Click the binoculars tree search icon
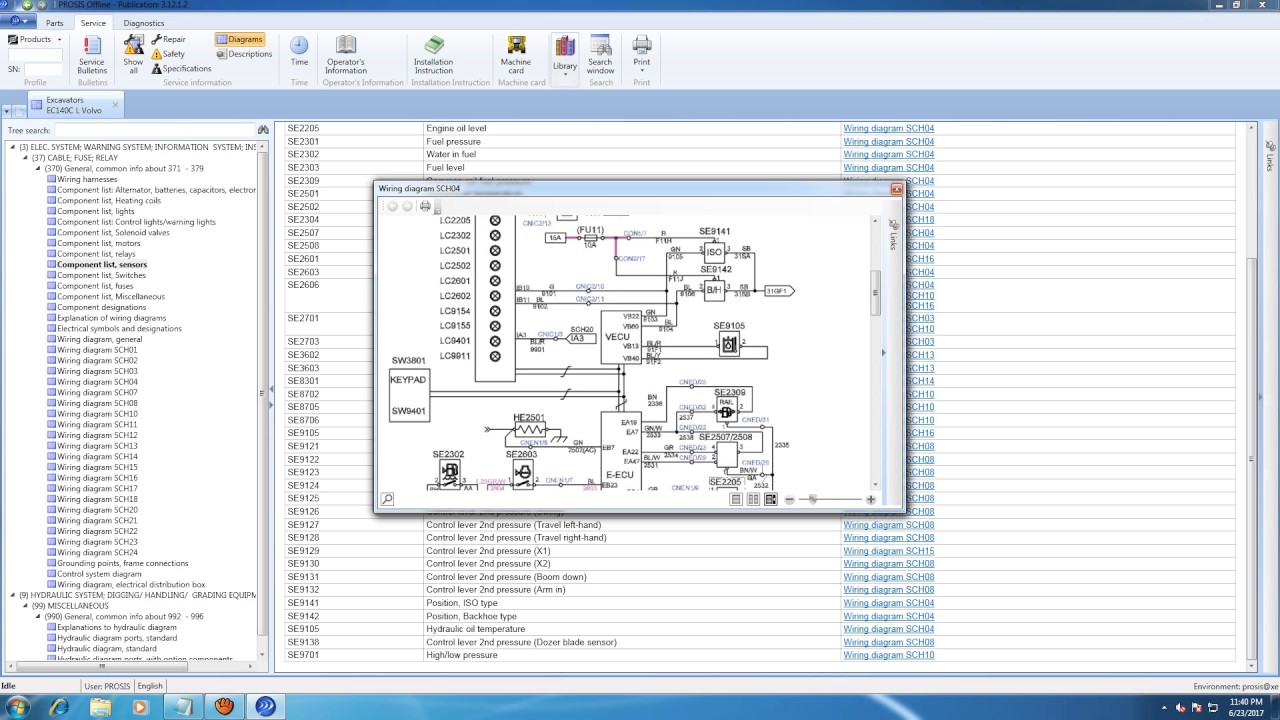This screenshot has height=720, width=1280. pos(263,130)
